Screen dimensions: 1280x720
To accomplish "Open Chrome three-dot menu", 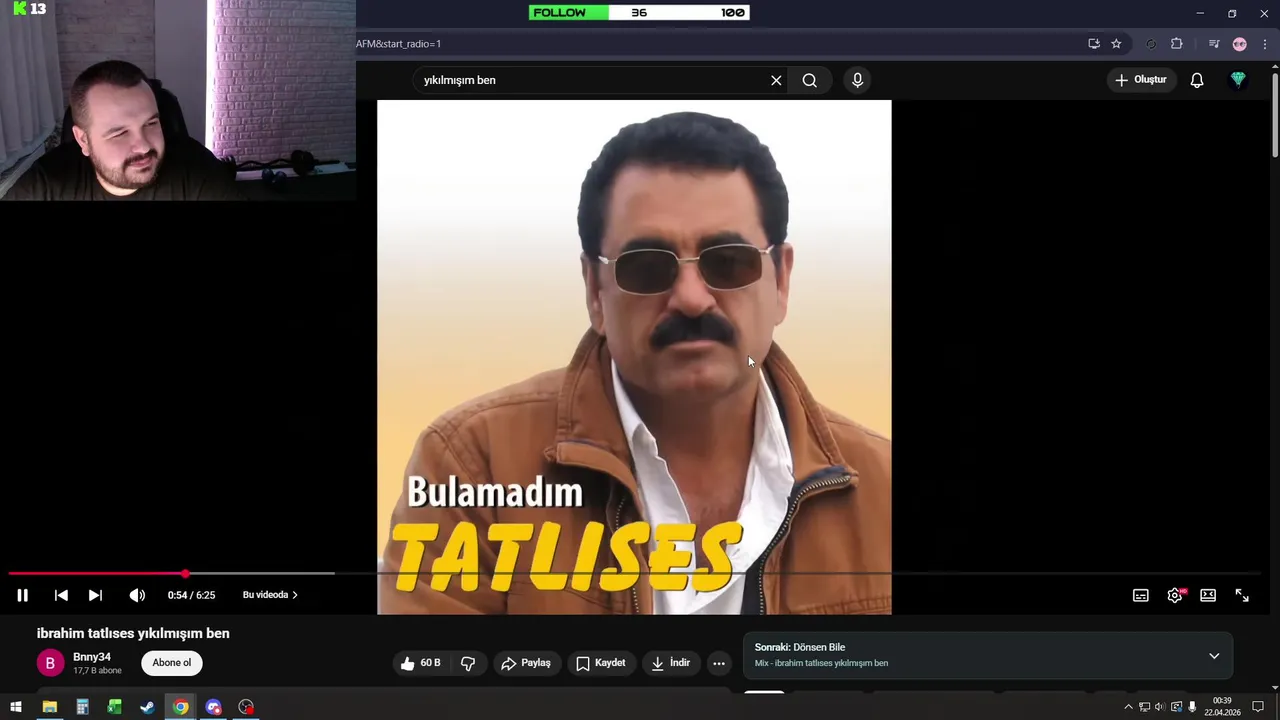I will (x=1265, y=44).
